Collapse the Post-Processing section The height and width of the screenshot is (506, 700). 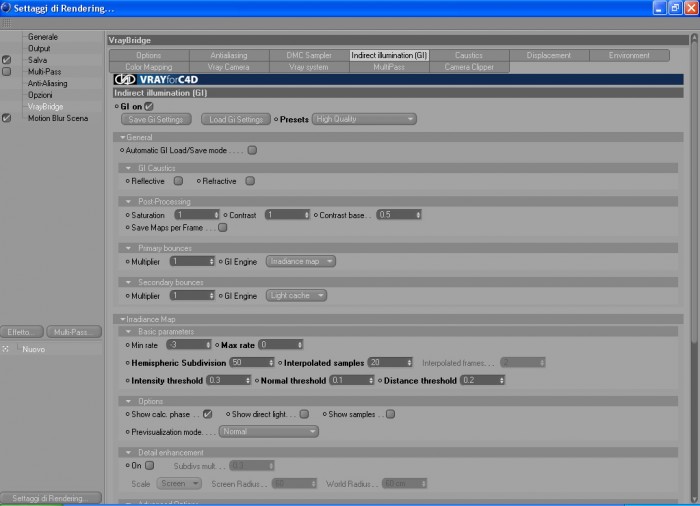pyautogui.click(x=129, y=202)
